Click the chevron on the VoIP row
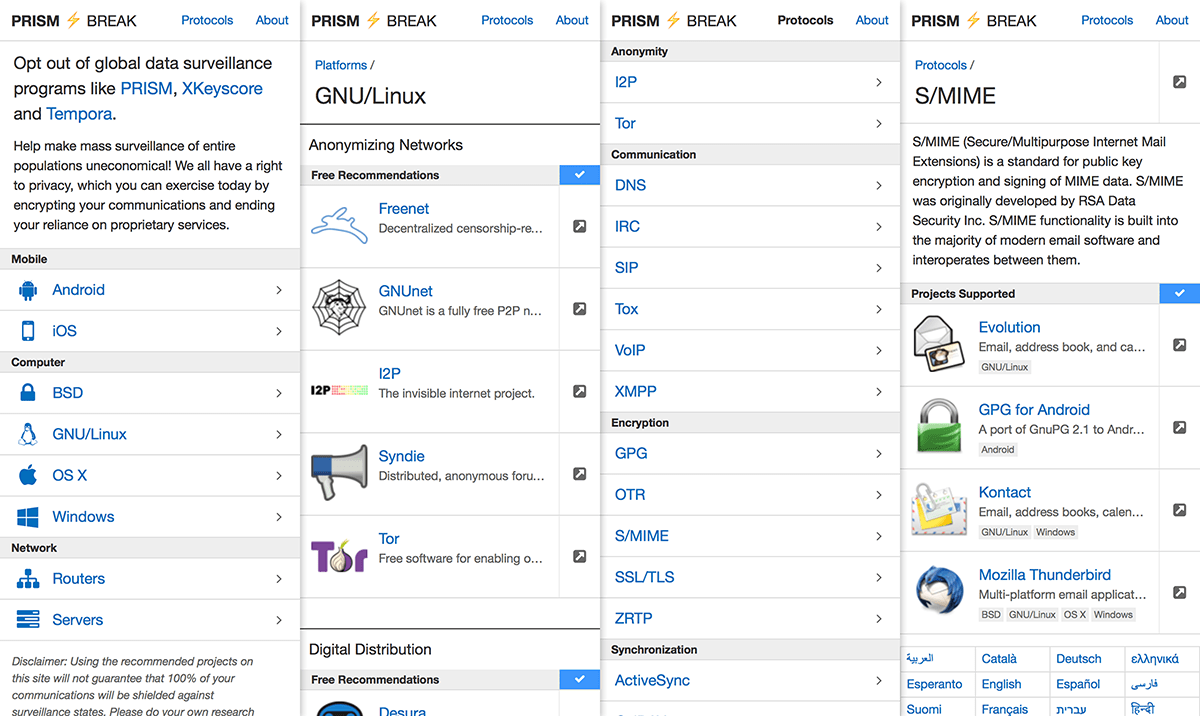 tap(879, 351)
